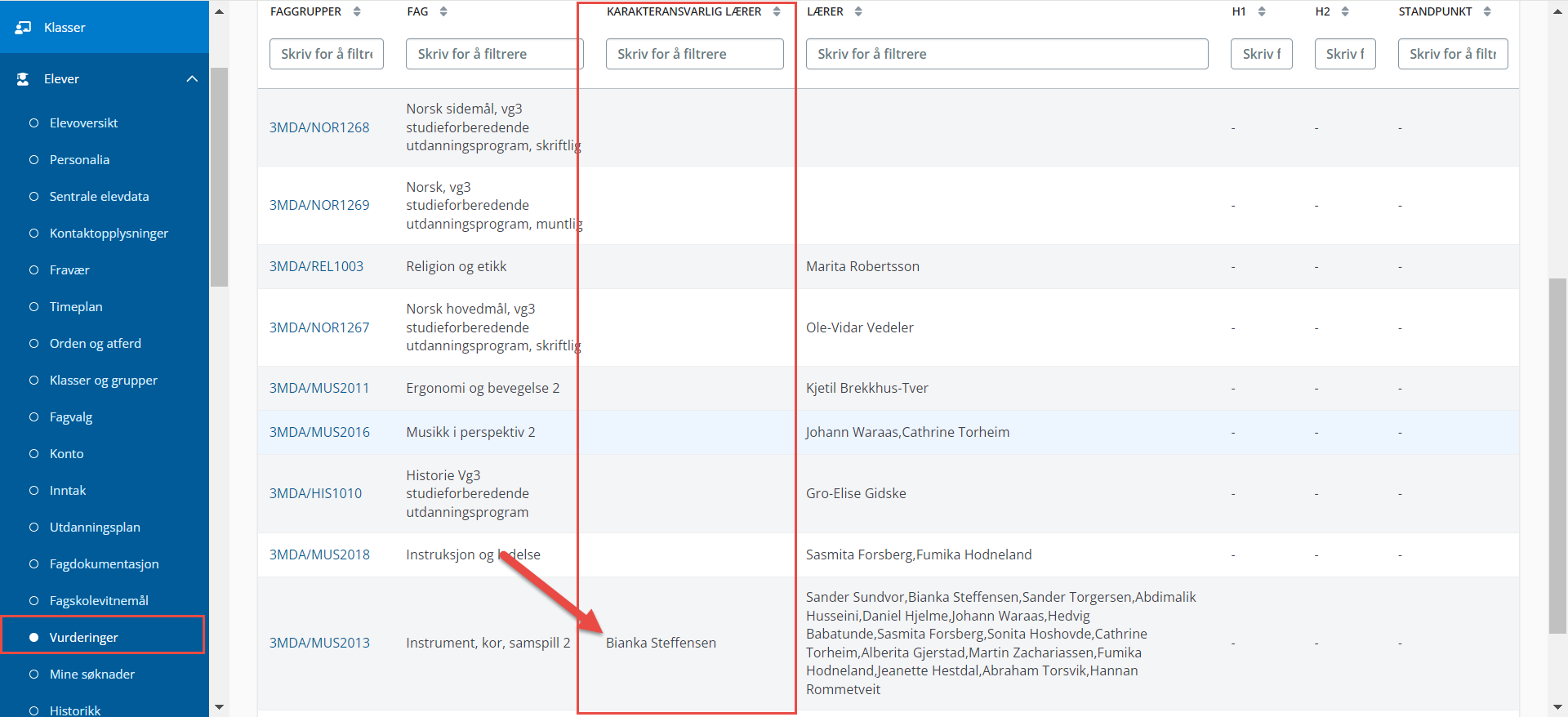Click the Klasser icon in sidebar
Screen dimensions: 1568x717
tap(23, 28)
